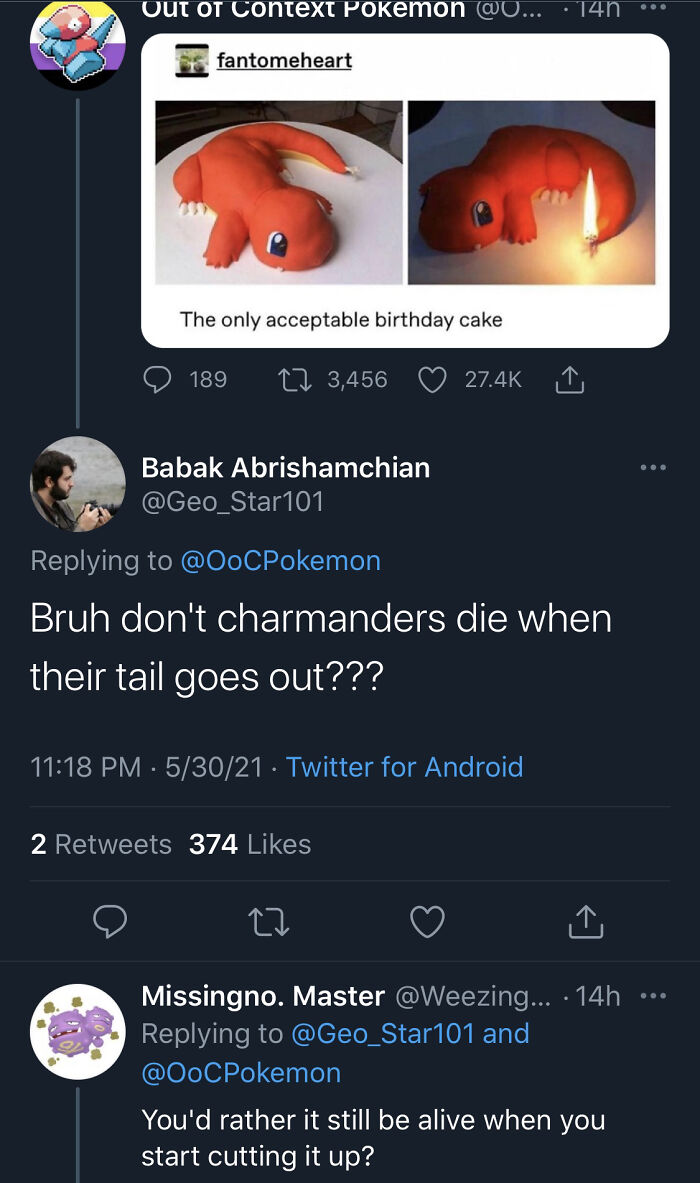The width and height of the screenshot is (700, 1183).
Task: Open Babak Abrishamchian's profile picture
Action: [78, 484]
